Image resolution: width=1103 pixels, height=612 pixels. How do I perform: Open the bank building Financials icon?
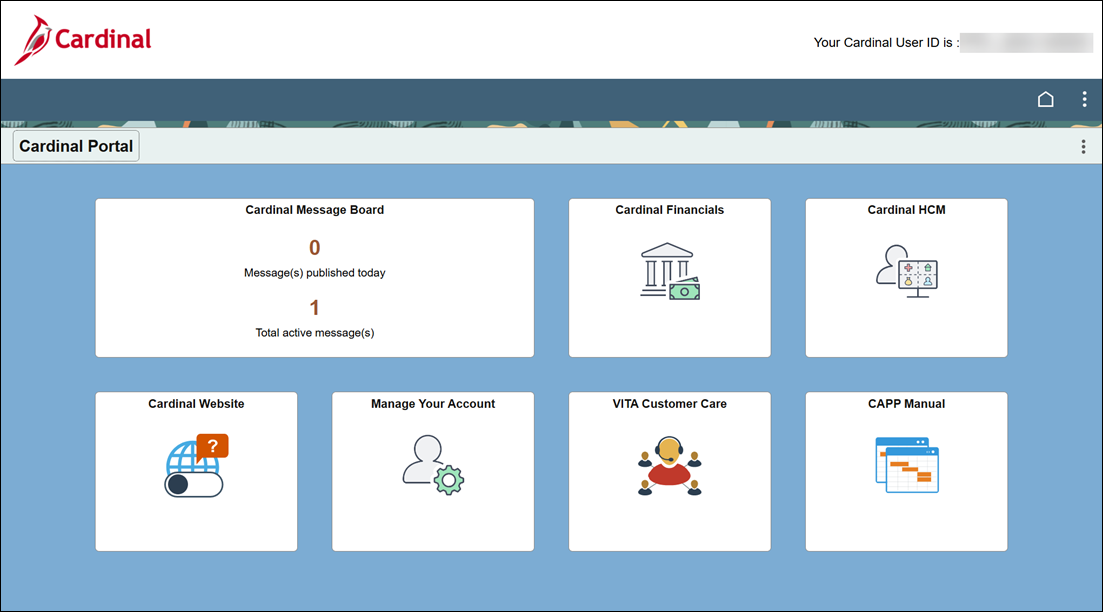670,272
